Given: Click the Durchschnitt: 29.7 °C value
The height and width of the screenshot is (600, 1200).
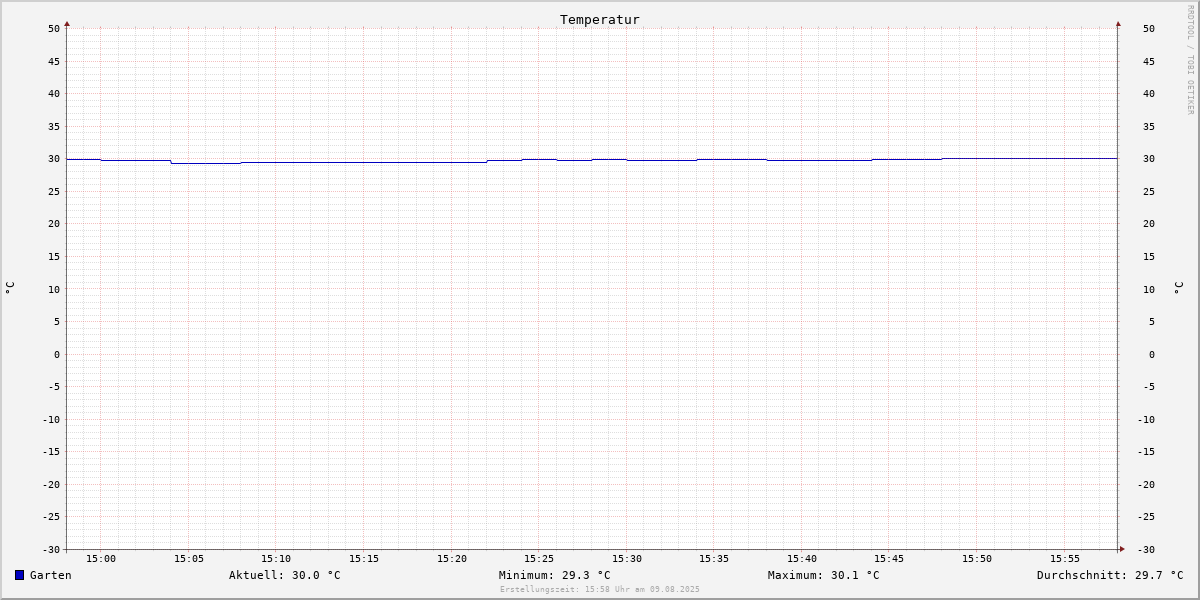Looking at the screenshot, I should (1110, 575).
